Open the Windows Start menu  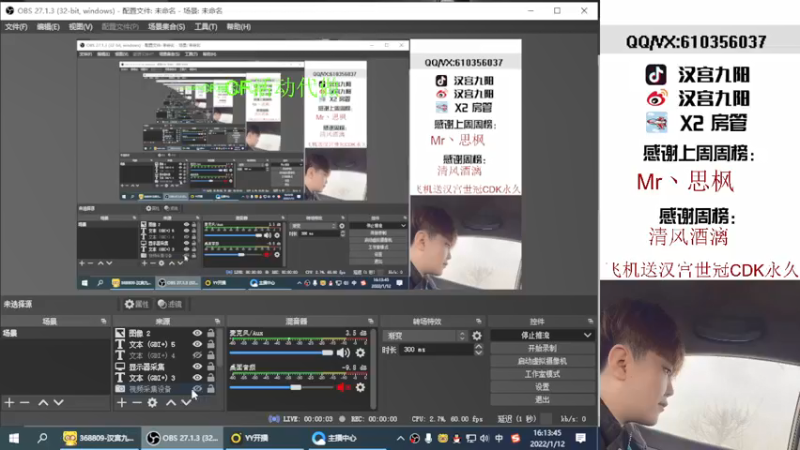(x=14, y=438)
